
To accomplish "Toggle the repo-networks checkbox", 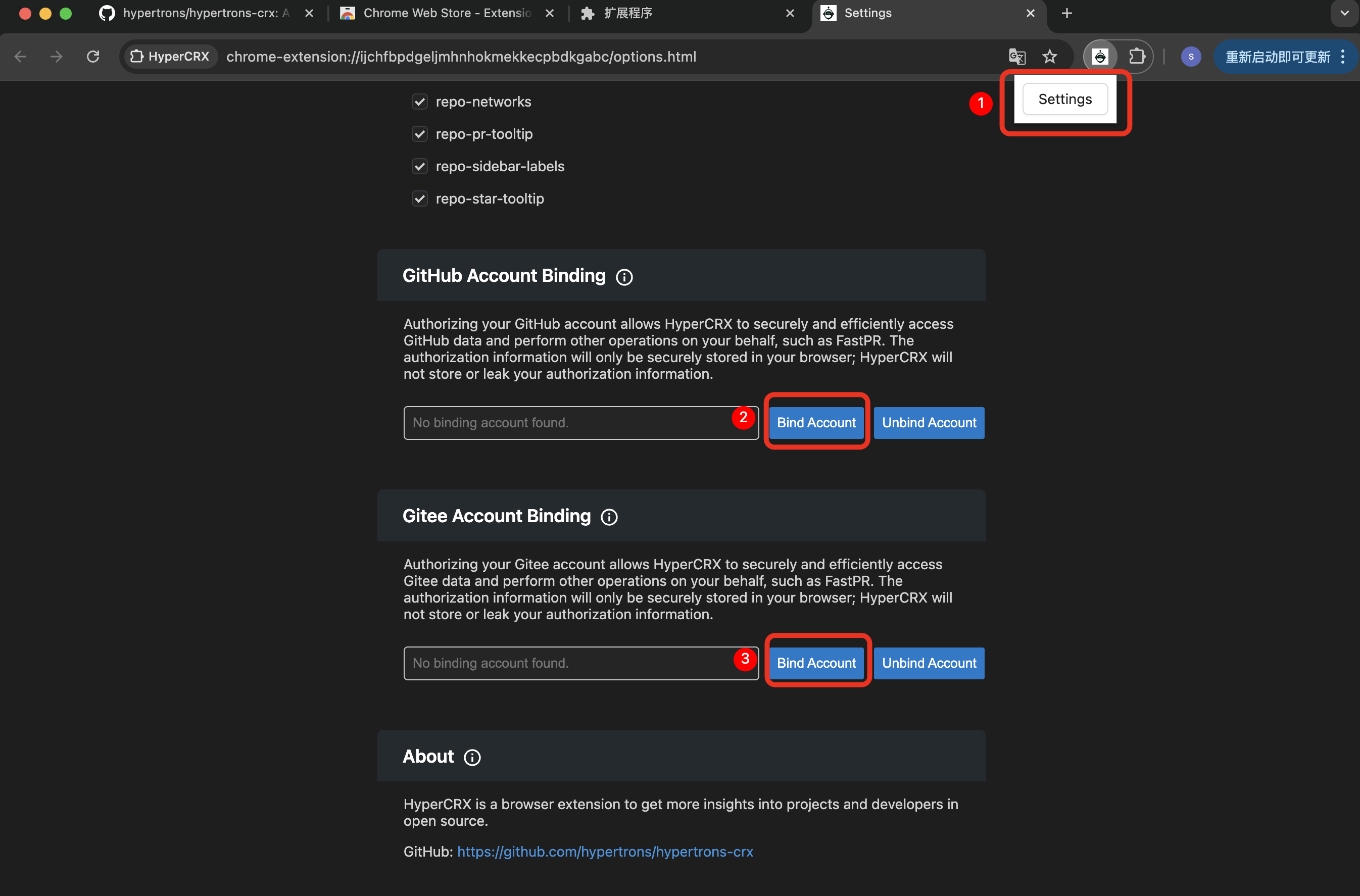I will point(420,102).
